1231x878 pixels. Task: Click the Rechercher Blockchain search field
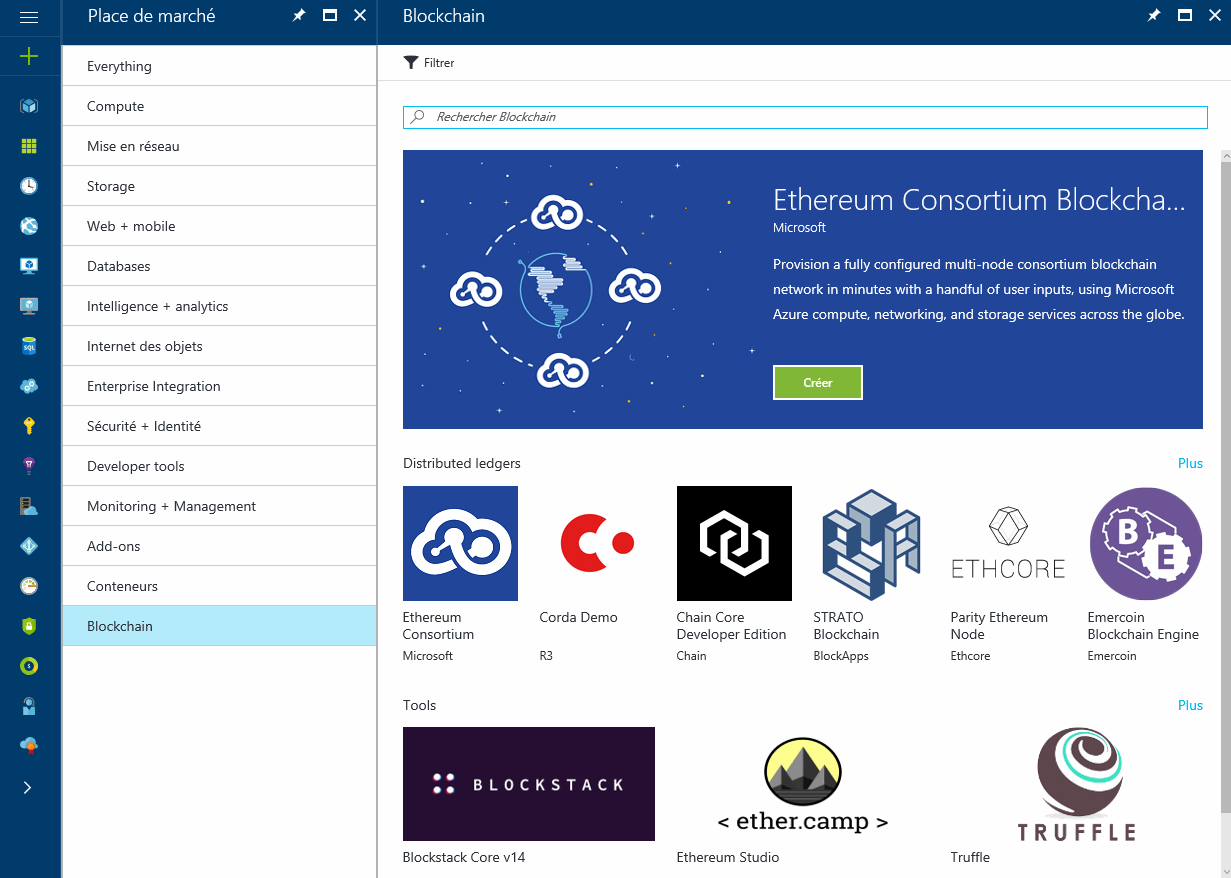(x=805, y=117)
